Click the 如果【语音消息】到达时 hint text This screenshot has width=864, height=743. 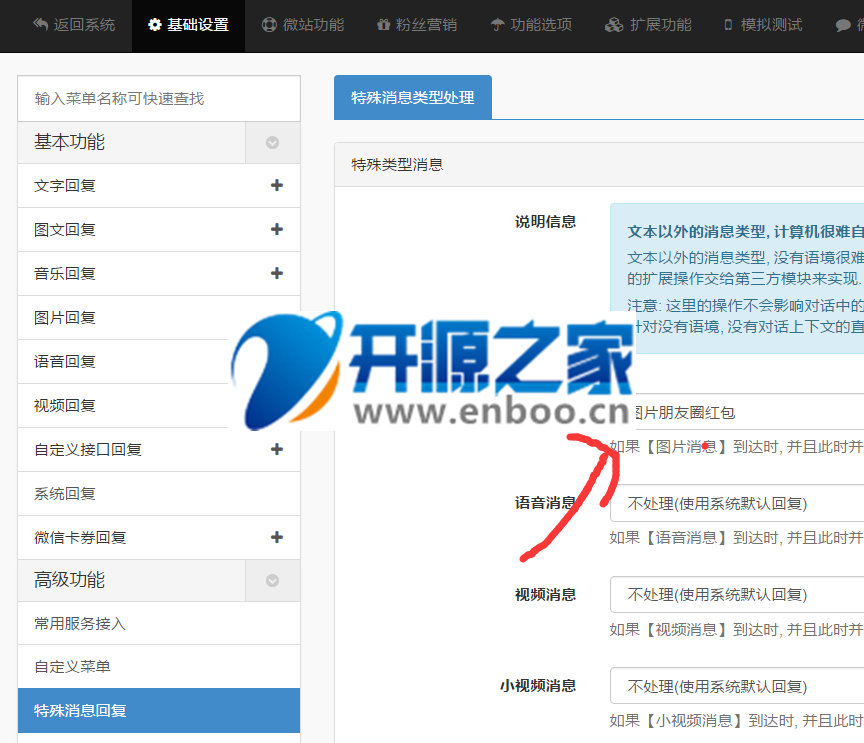pos(737,538)
